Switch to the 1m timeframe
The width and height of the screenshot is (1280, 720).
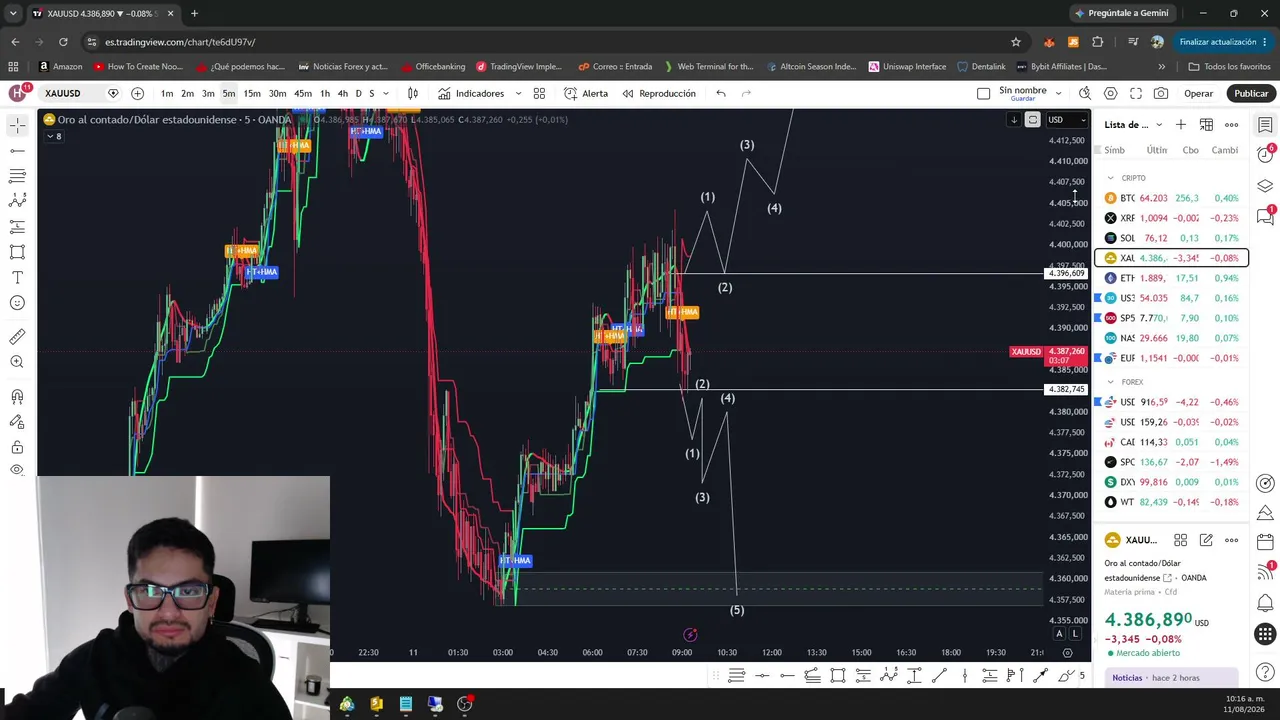[167, 94]
